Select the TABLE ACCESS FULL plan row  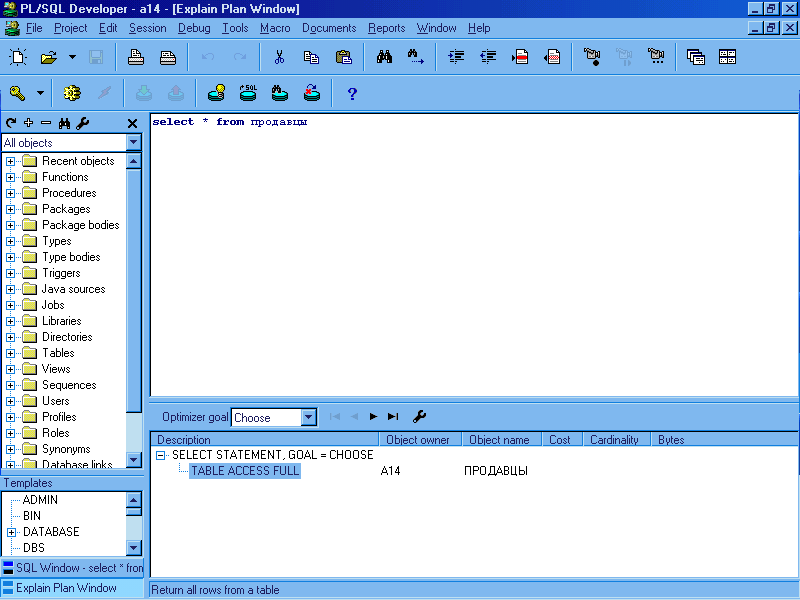coord(245,470)
